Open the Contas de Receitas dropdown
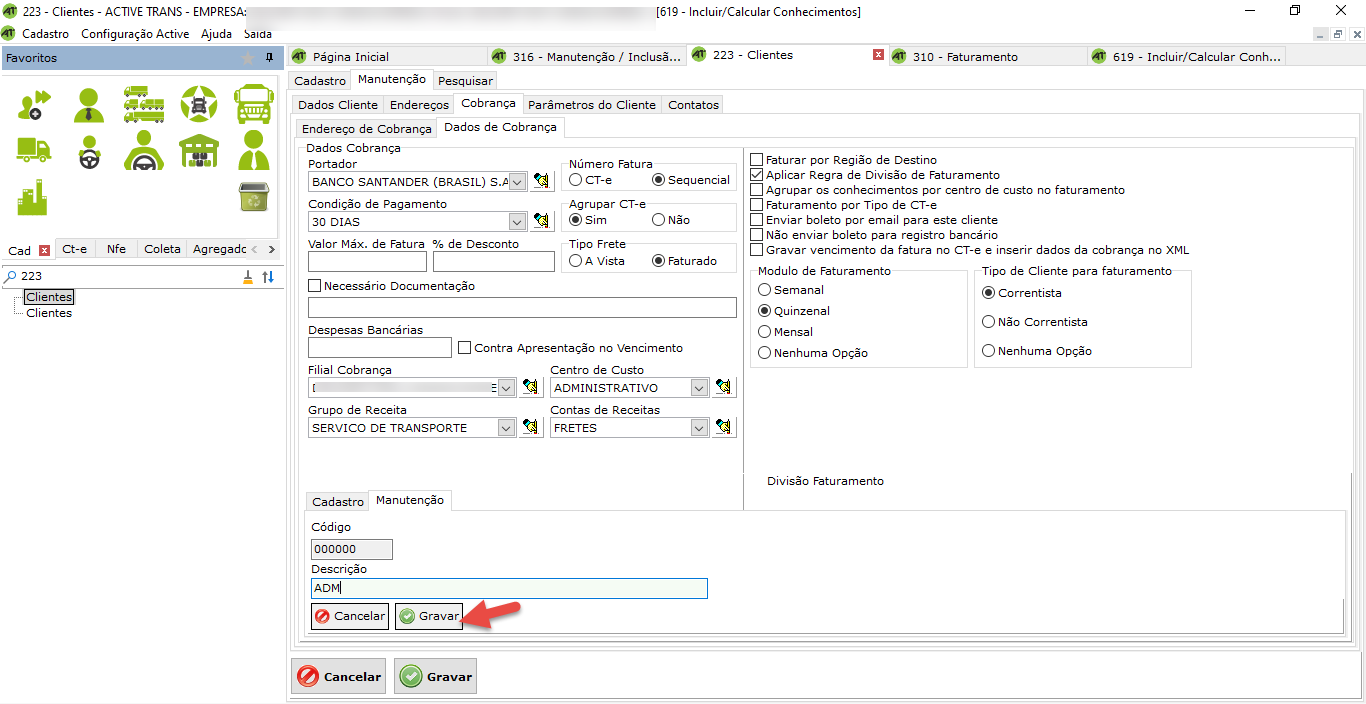The width and height of the screenshot is (1366, 704). (x=699, y=428)
